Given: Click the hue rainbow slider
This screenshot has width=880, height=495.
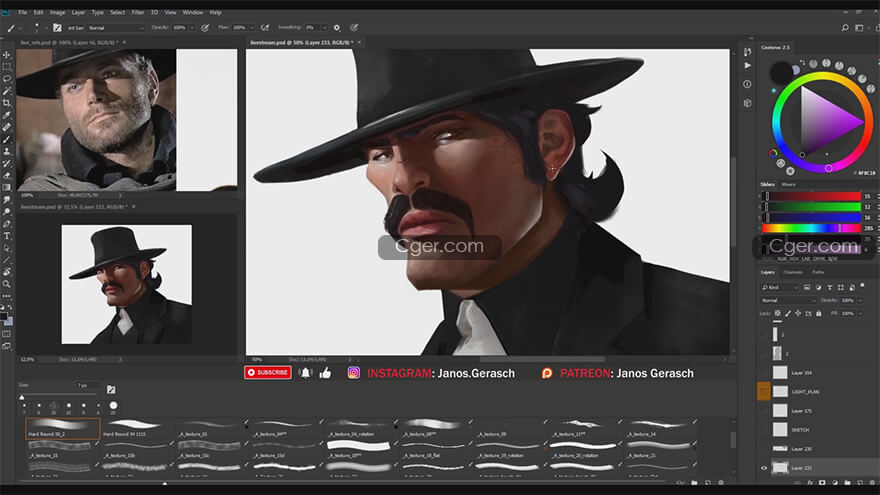Looking at the screenshot, I should pyautogui.click(x=811, y=228).
